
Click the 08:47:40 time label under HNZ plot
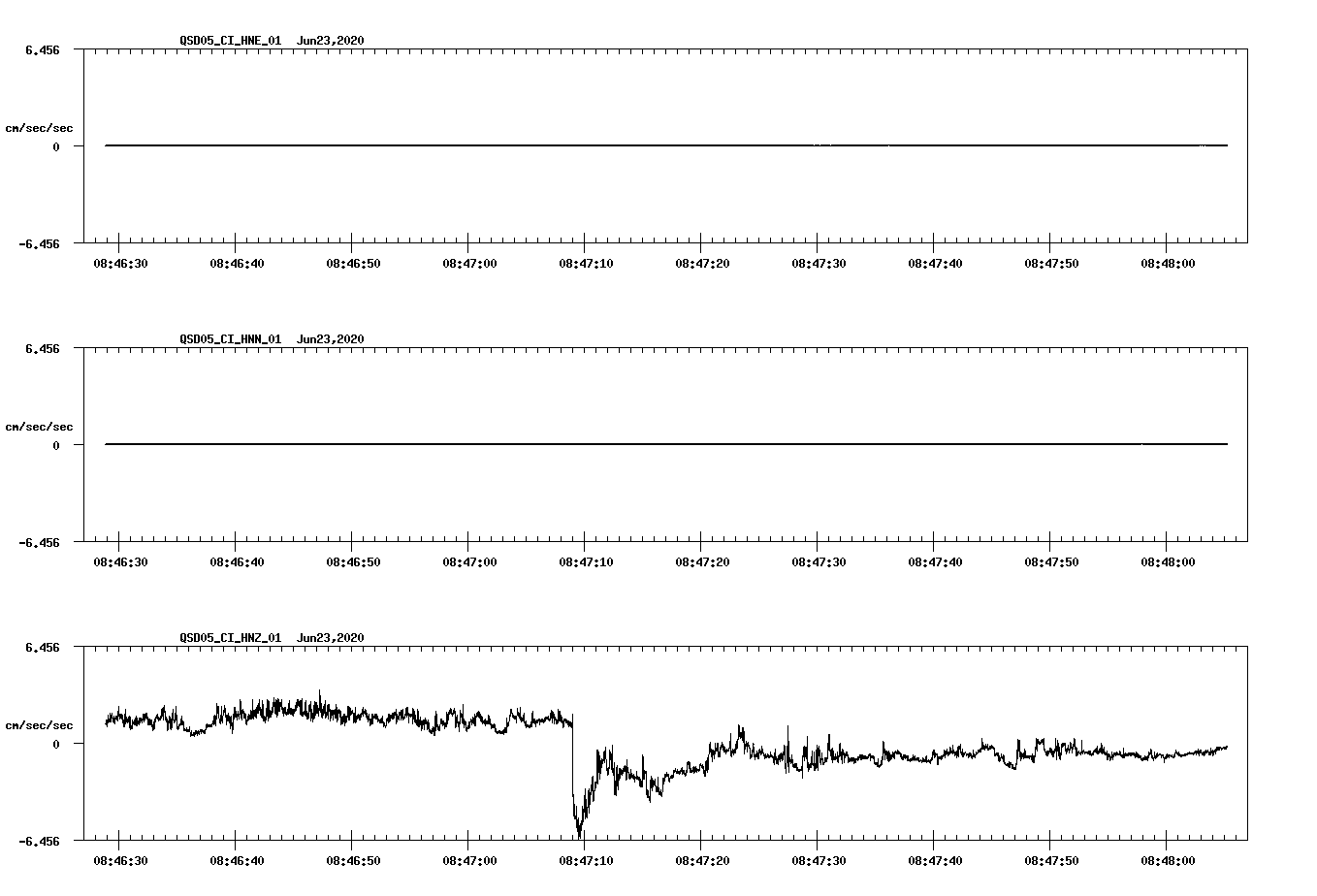click(x=935, y=861)
